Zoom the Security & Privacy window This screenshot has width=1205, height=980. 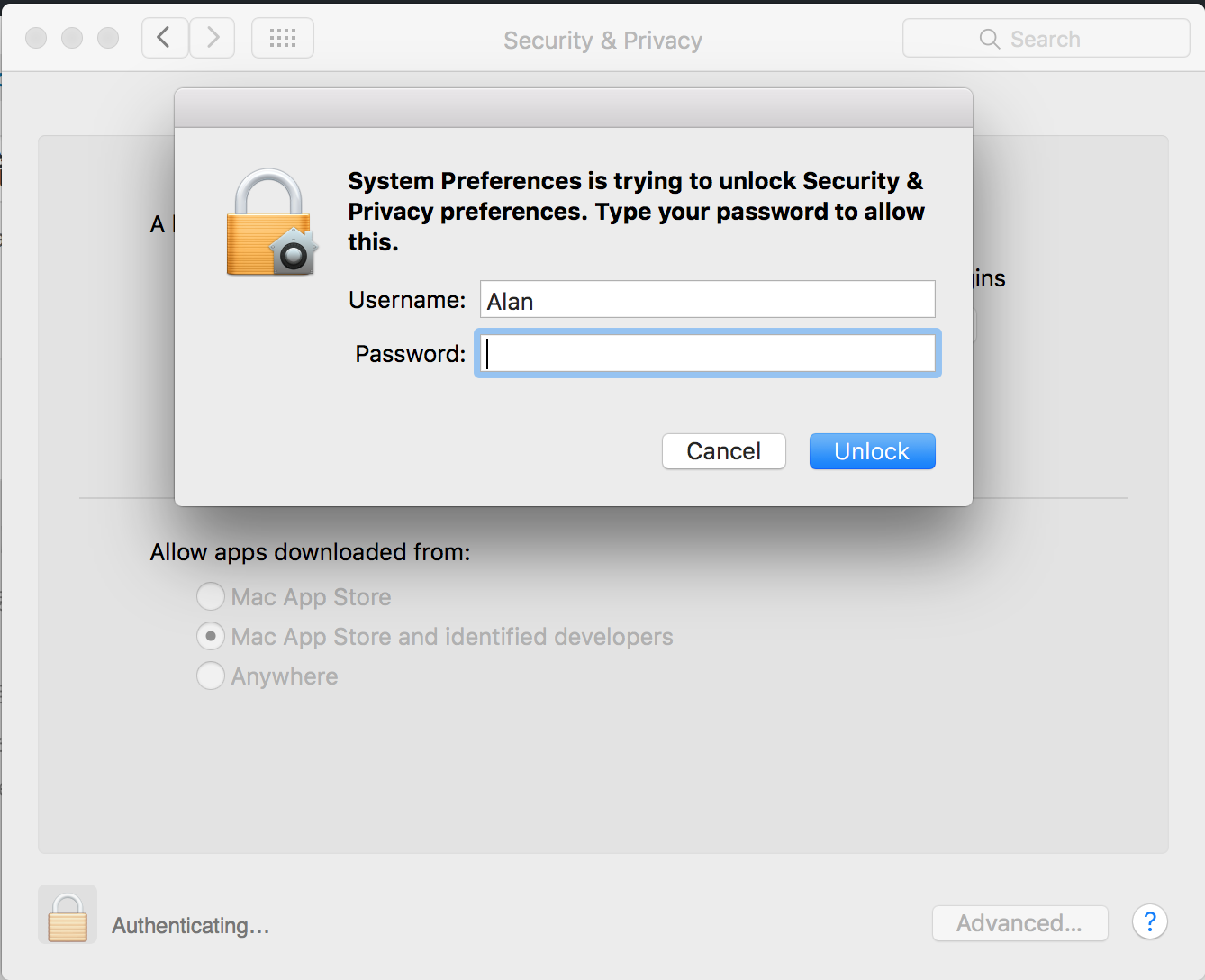click(108, 38)
